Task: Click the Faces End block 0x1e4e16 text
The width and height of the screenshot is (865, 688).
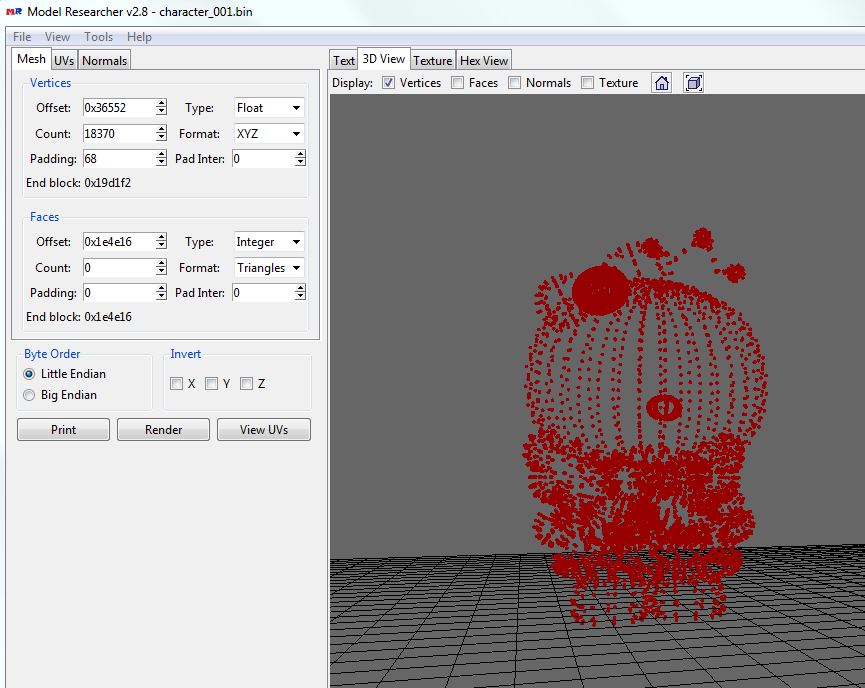Action: coord(79,317)
